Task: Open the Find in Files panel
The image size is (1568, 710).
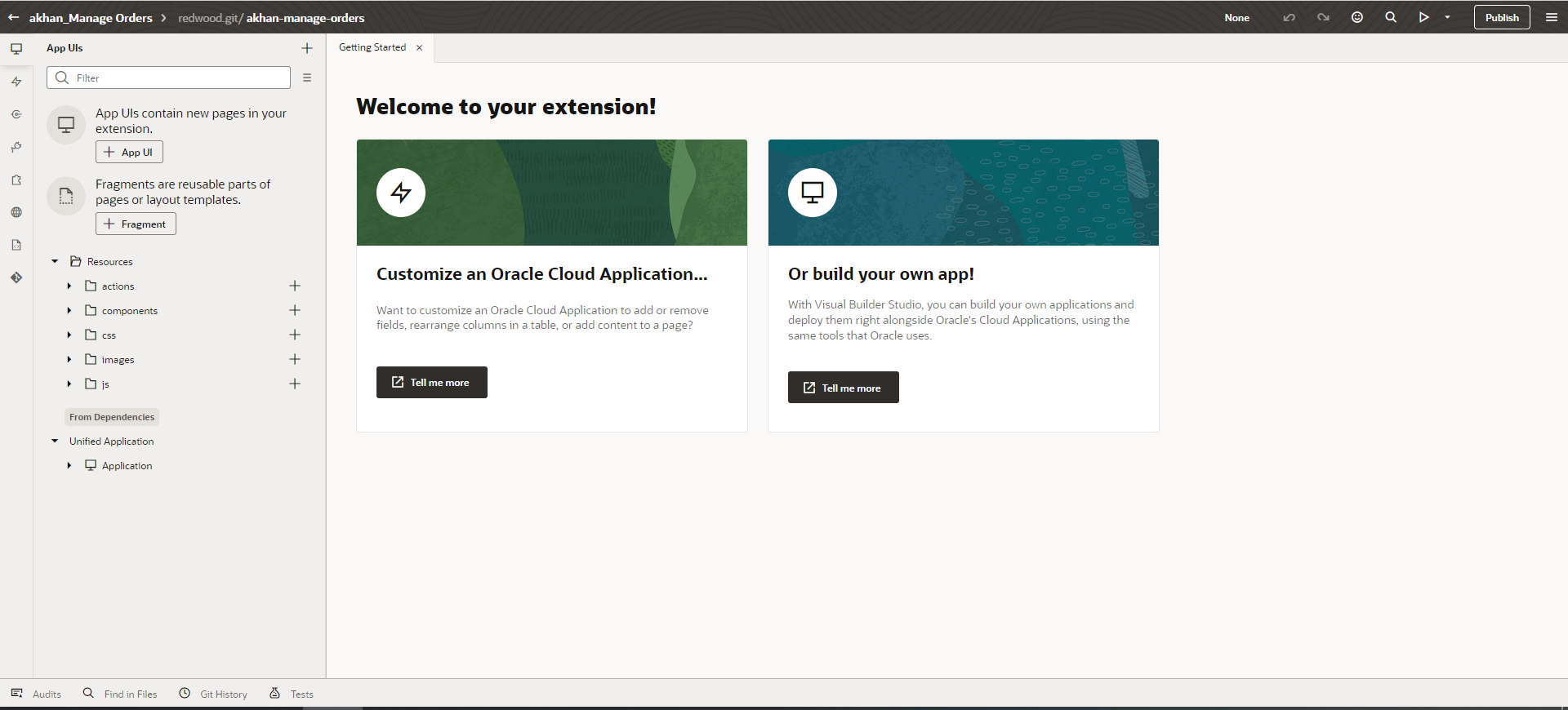Action: (120, 694)
